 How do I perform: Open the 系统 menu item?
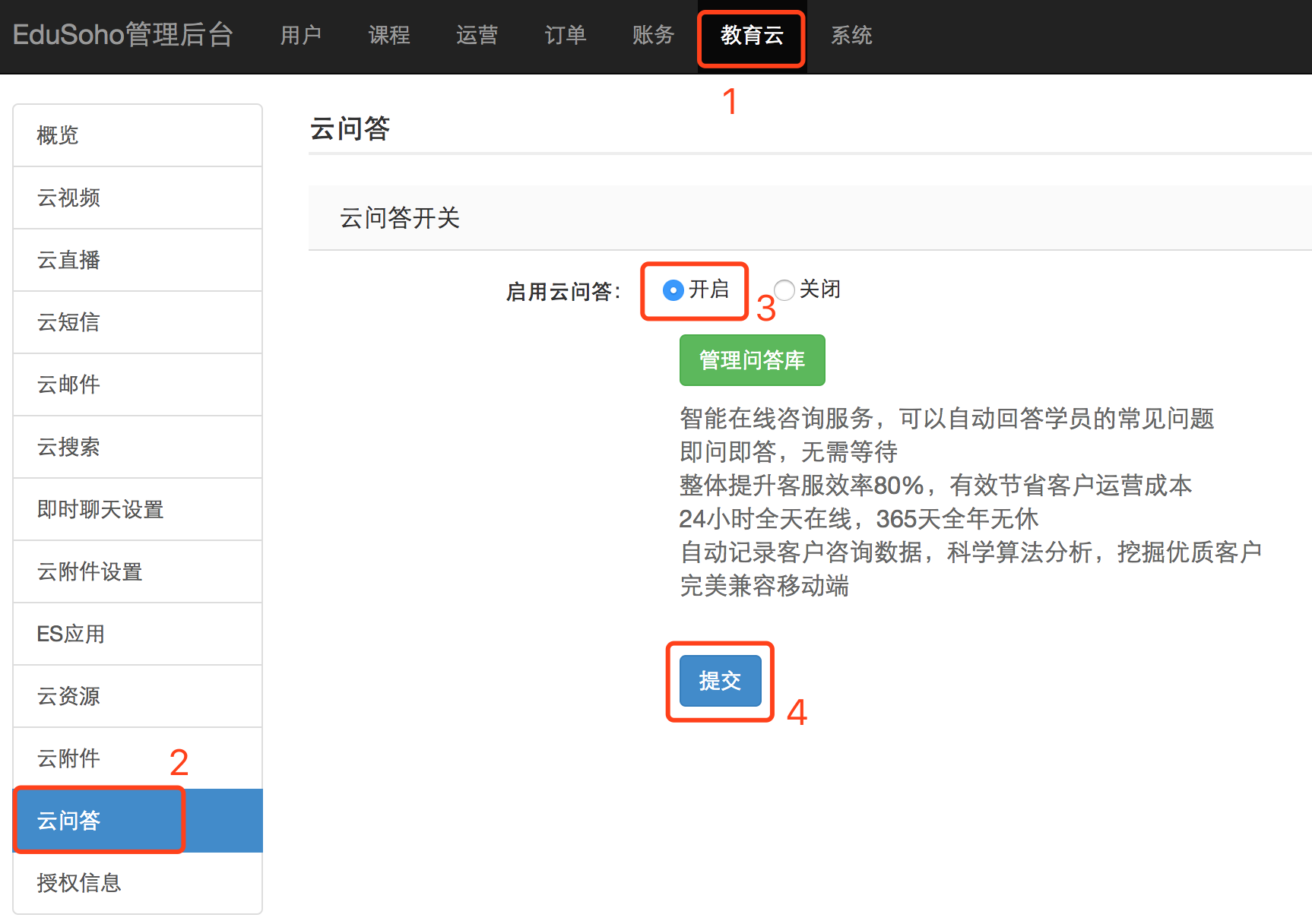[851, 36]
